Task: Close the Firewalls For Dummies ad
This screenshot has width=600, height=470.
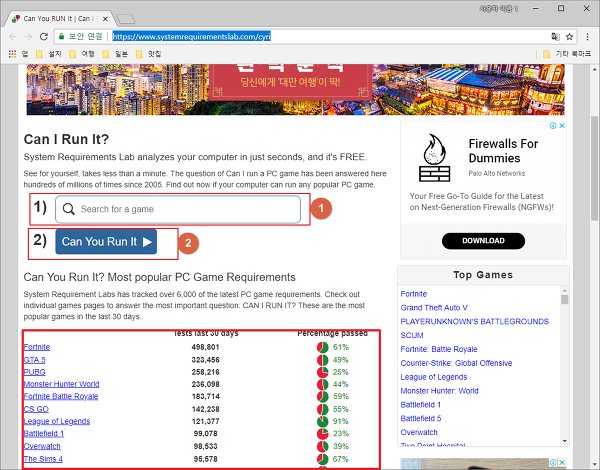Action: pyautogui.click(x=562, y=126)
